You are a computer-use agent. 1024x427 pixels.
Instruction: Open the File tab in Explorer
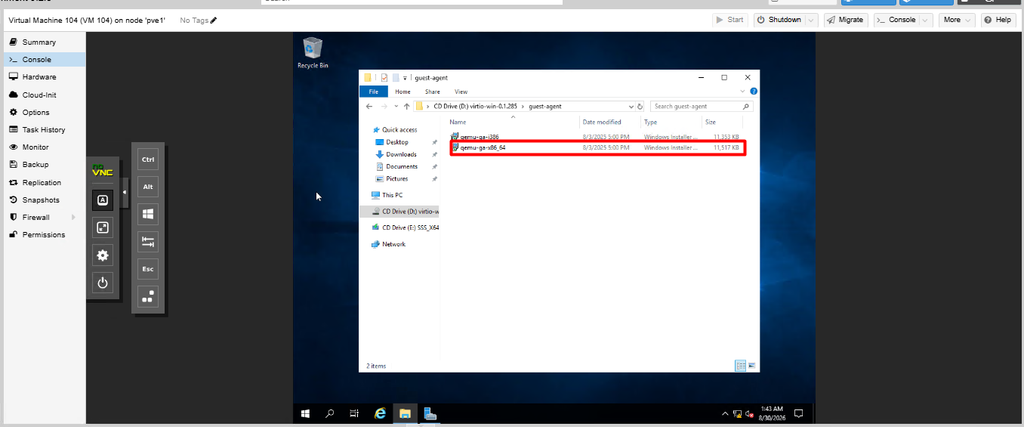click(374, 92)
